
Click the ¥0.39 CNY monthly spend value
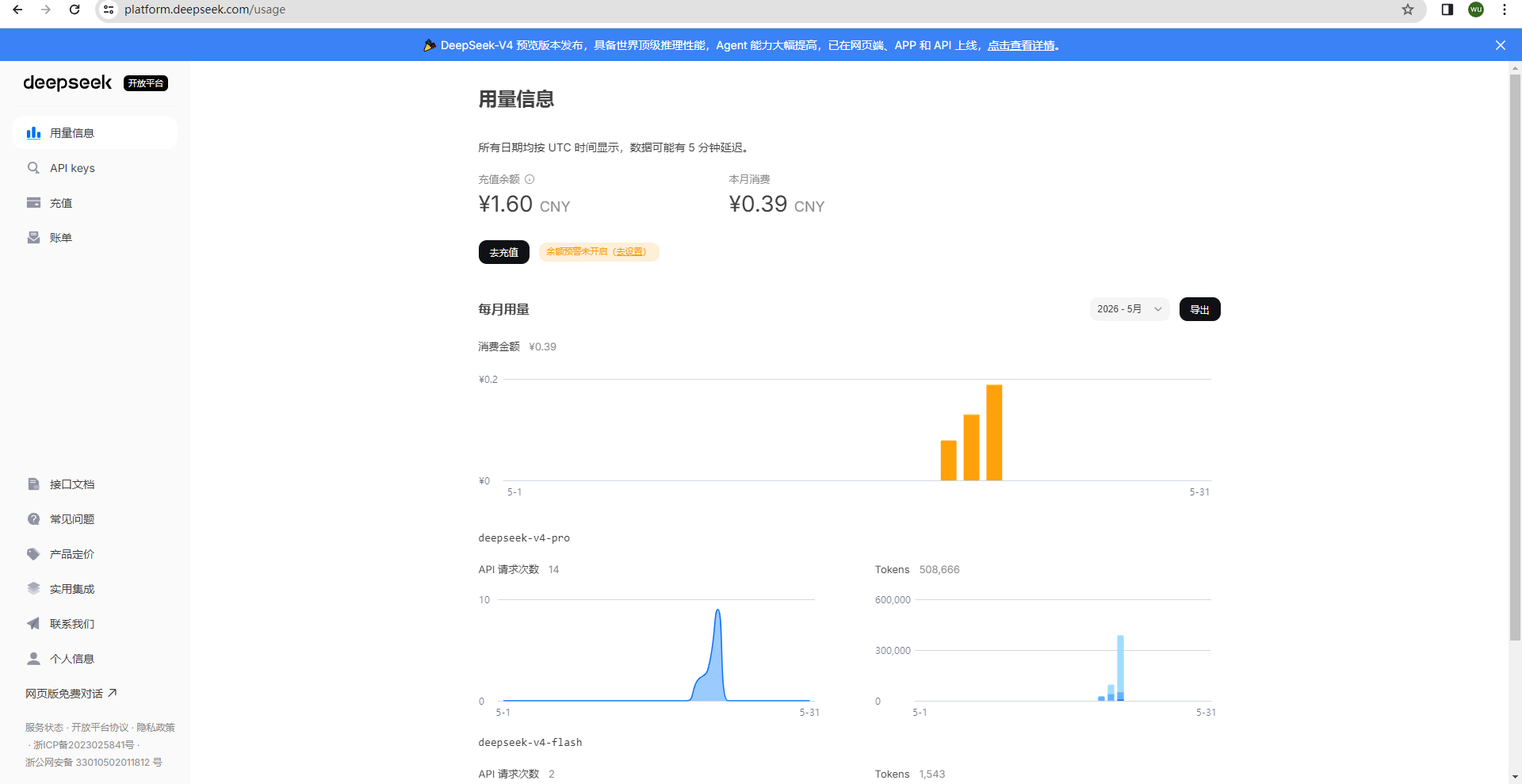click(x=777, y=205)
